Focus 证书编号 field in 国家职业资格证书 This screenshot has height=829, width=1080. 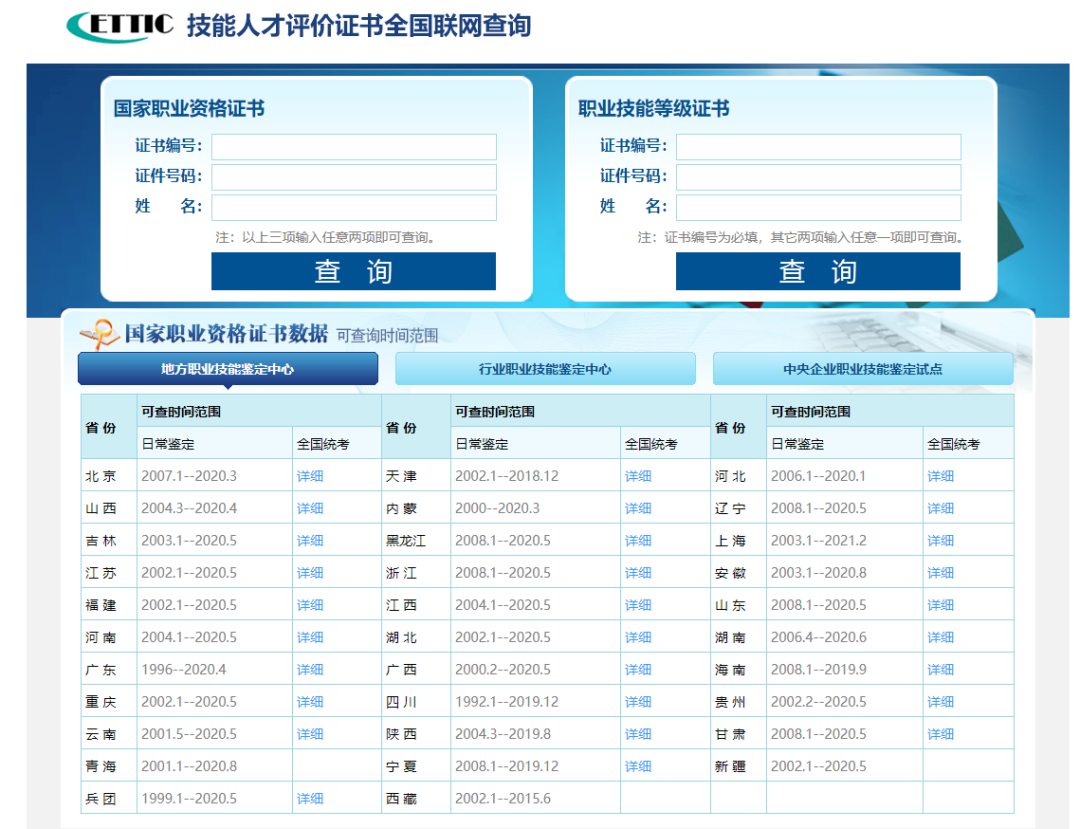[x=353, y=147]
